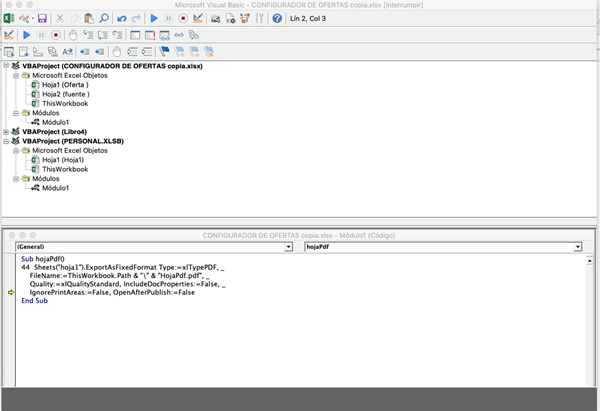This screenshot has height=411, width=600.
Task: Collapse Microsoft Excel Objetos under the CONFIGURADOR project
Action: coord(16,75)
